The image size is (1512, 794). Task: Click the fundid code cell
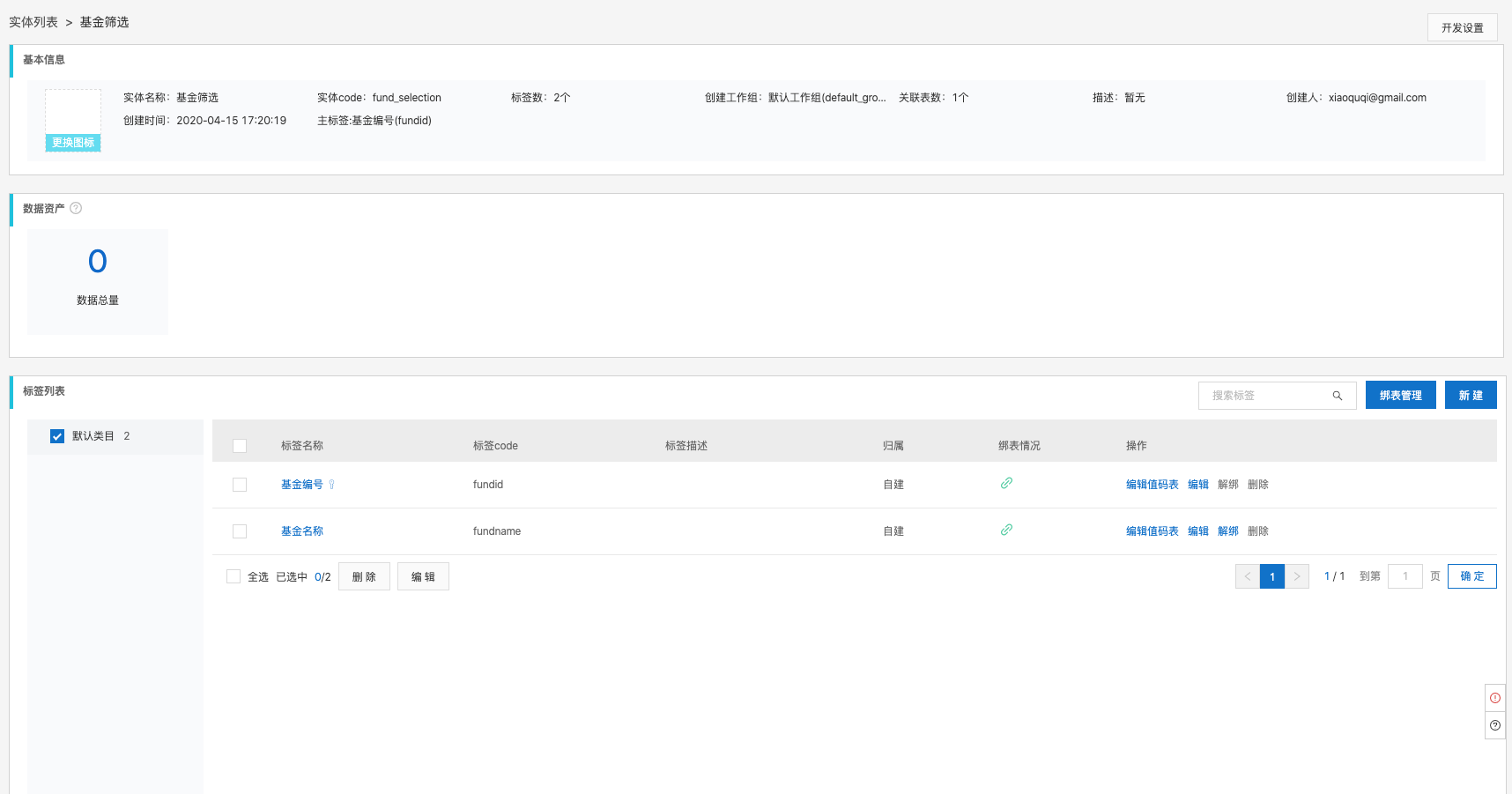[488, 485]
